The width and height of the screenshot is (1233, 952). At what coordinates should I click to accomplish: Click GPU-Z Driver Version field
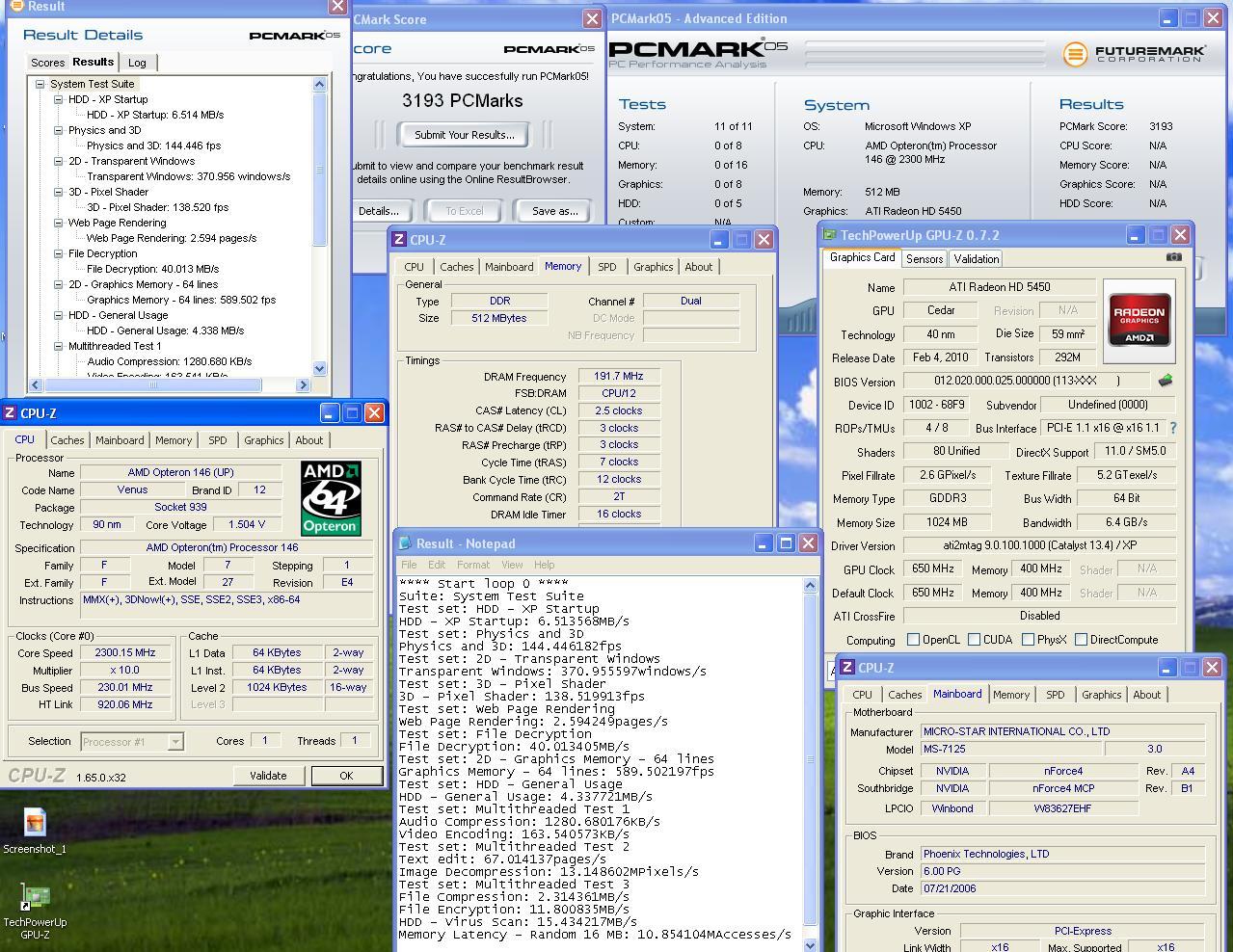1039,545
